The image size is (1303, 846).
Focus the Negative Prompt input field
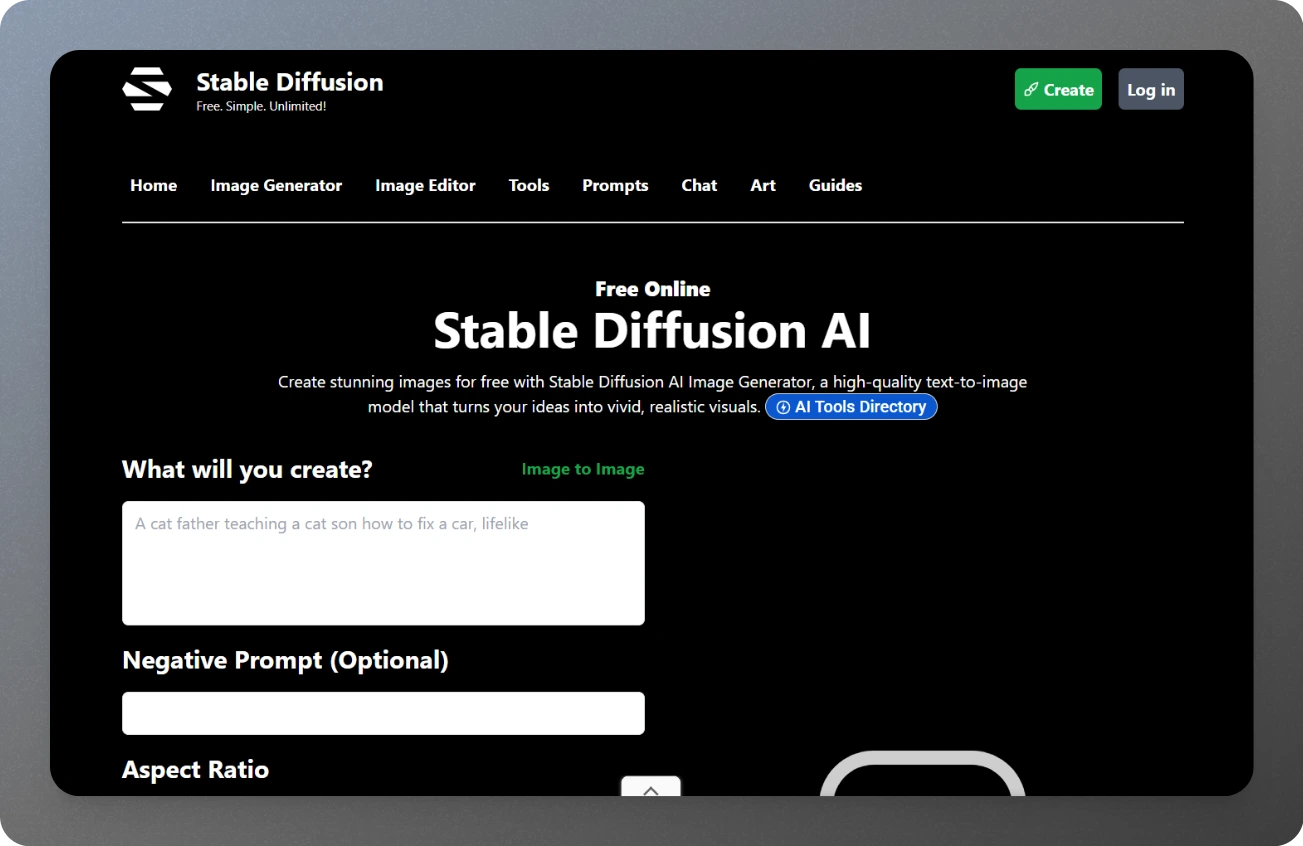click(x=383, y=713)
